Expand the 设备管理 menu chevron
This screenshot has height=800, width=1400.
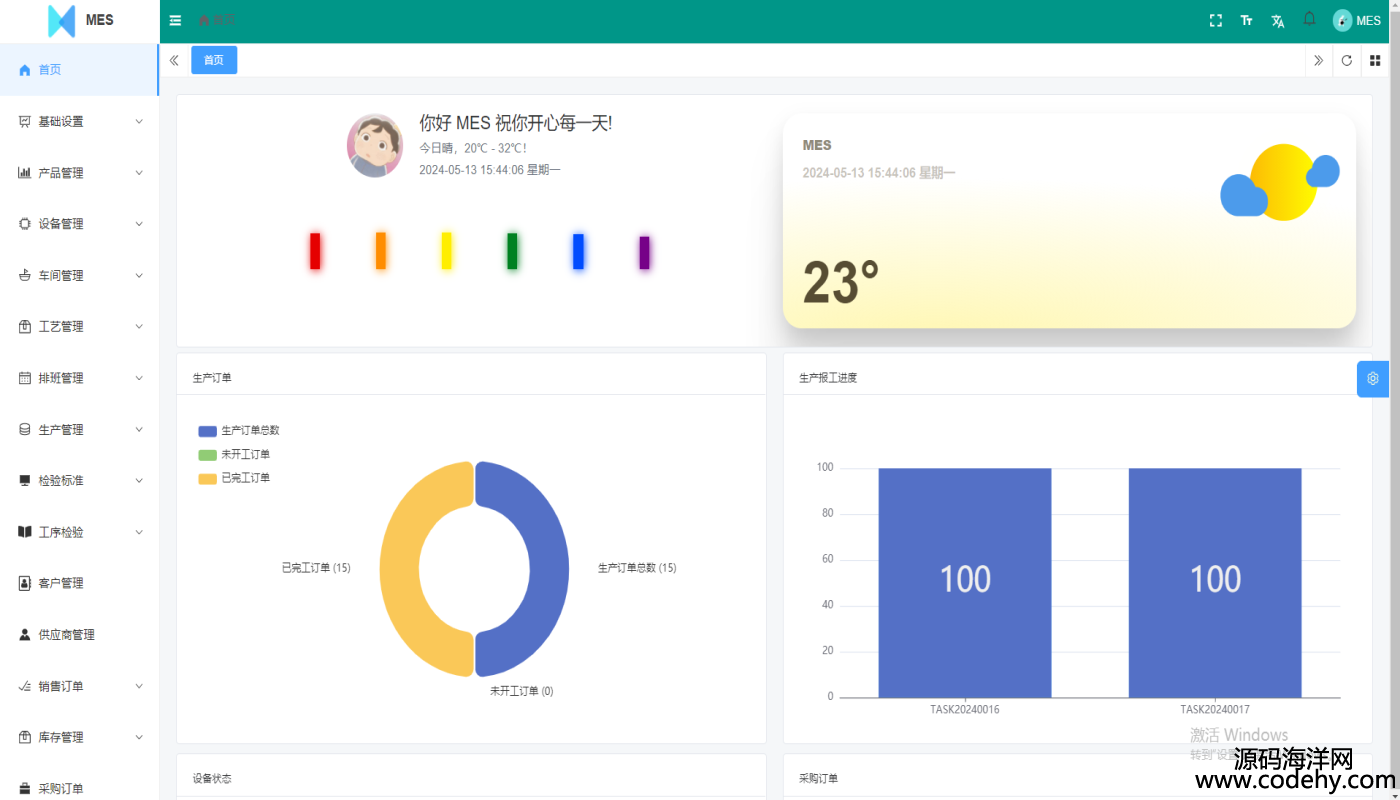pyautogui.click(x=139, y=224)
